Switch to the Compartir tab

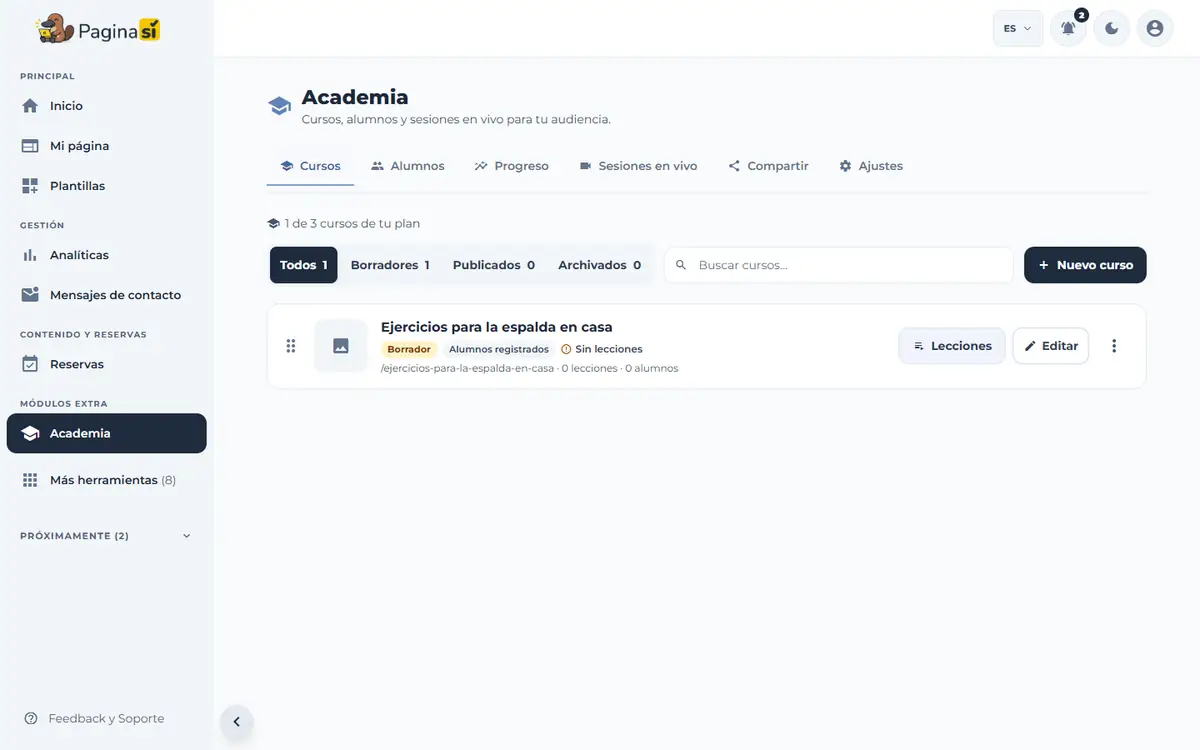tap(768, 166)
